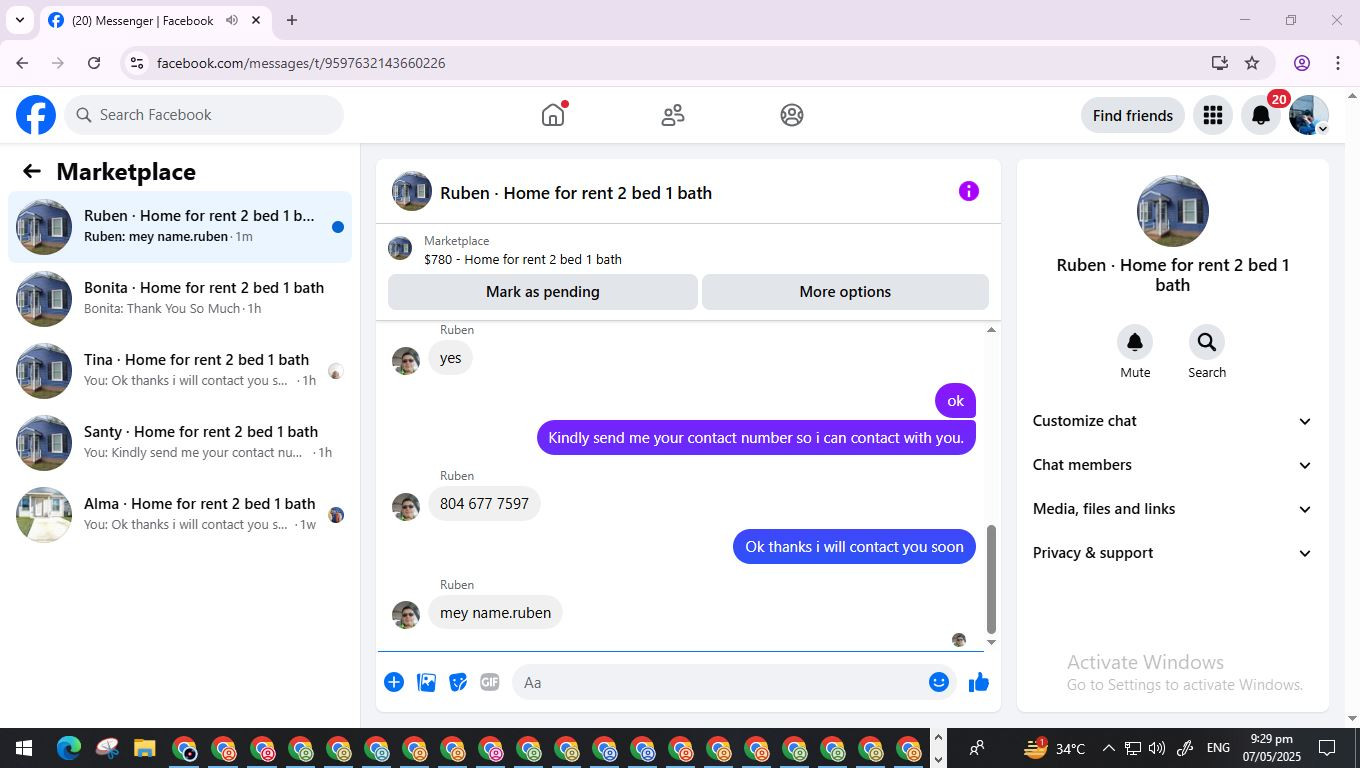Click the install app icon in address bar
The width and height of the screenshot is (1360, 768).
(x=1219, y=63)
